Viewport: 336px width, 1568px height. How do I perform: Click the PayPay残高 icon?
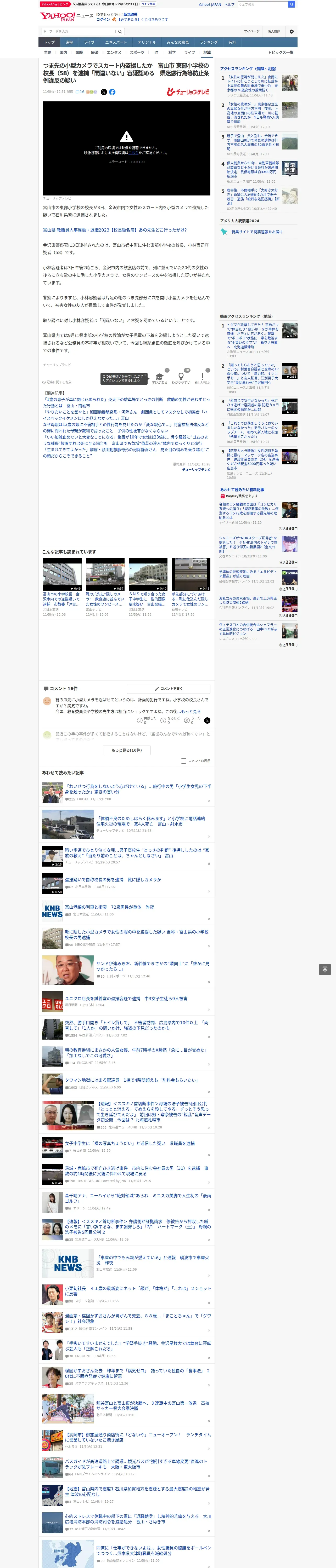(223, 496)
